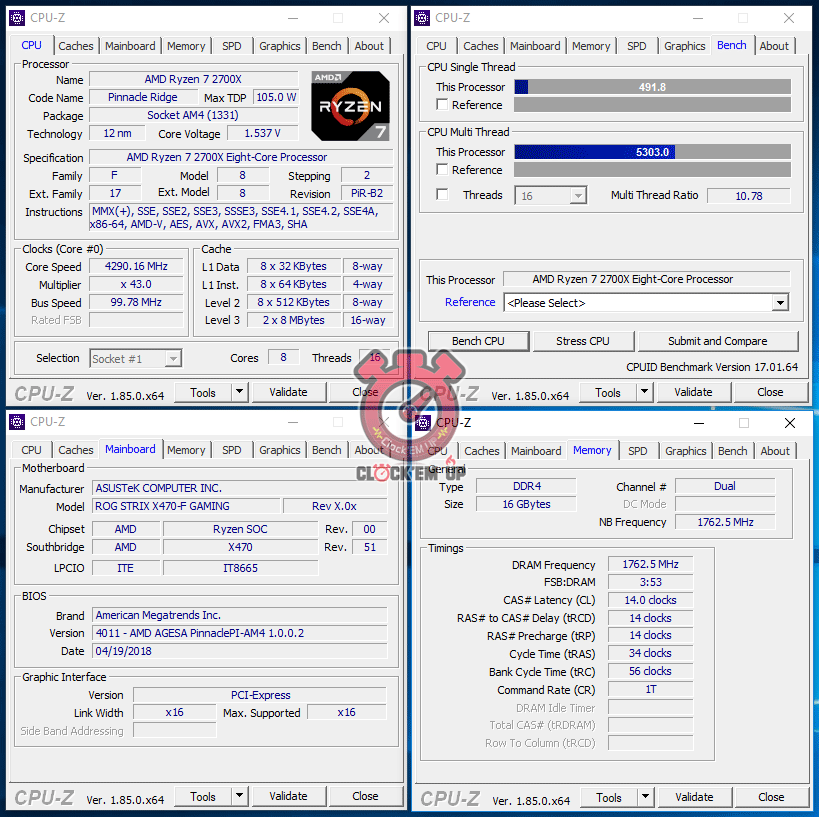Switch to Caches tab in CPU window
The width and height of the screenshot is (819, 817).
pyautogui.click(x=75, y=46)
